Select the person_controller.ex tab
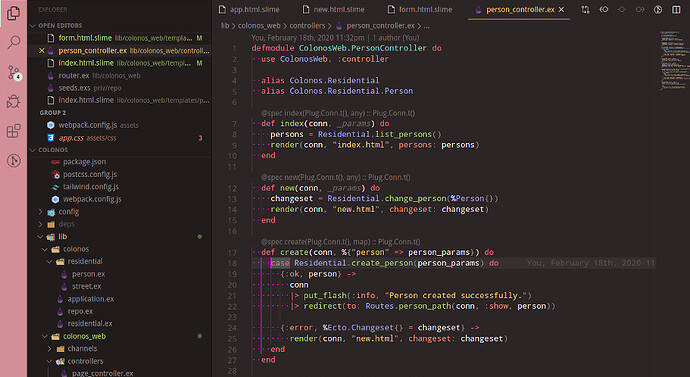This screenshot has width=690, height=377. 520,10
